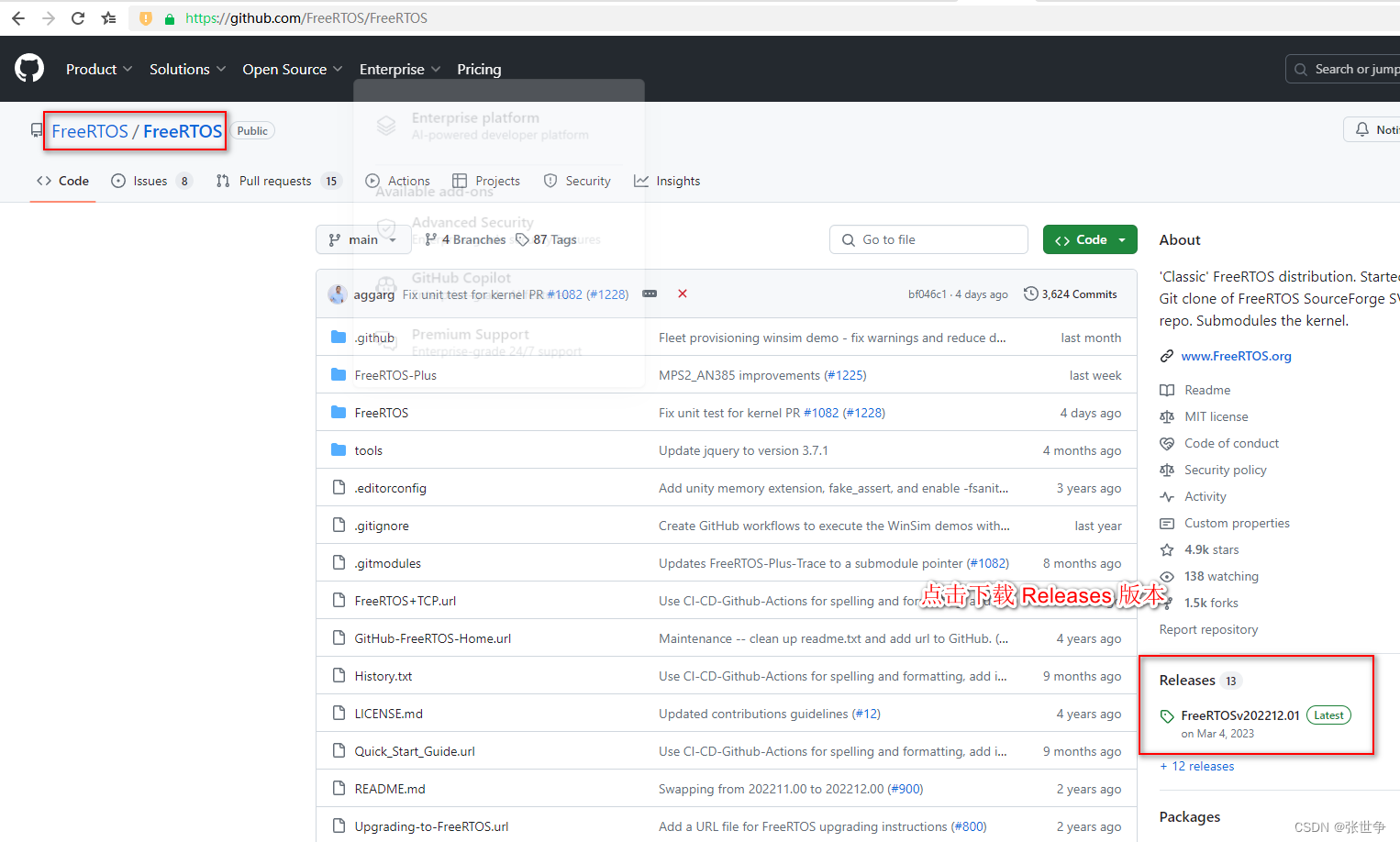Click the Search or jump to field
The width and height of the screenshot is (1400, 842).
[x=1343, y=70]
